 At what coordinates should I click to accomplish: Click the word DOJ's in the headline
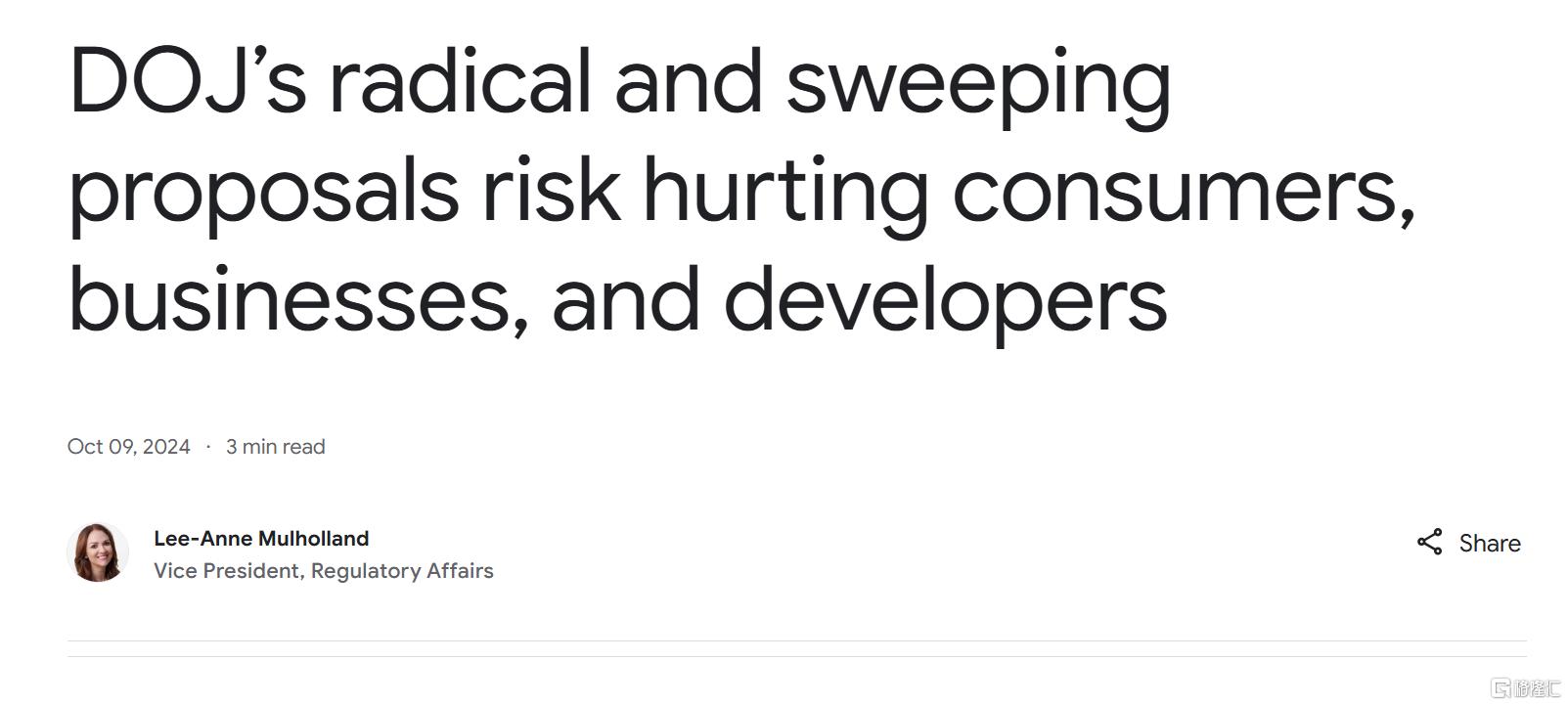pos(188,81)
